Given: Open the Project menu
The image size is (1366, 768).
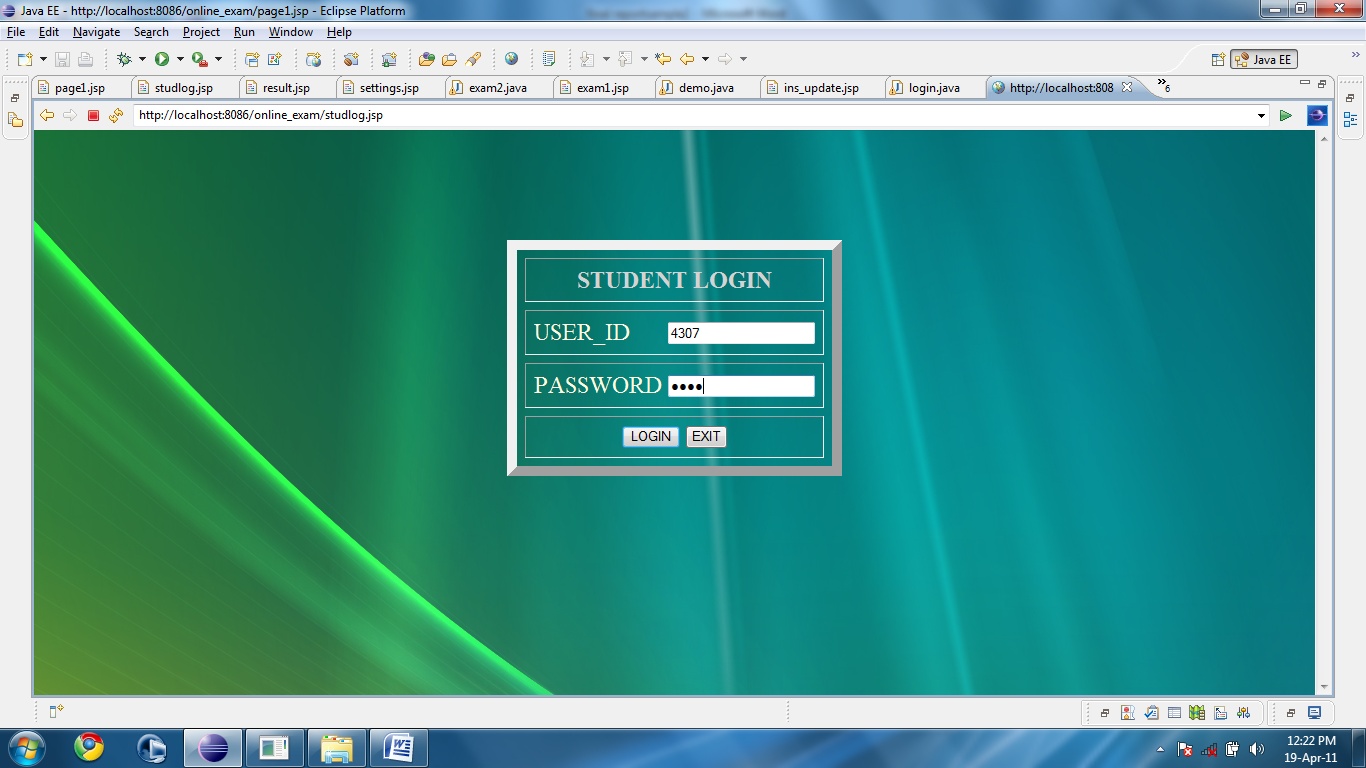Looking at the screenshot, I should tap(201, 32).
